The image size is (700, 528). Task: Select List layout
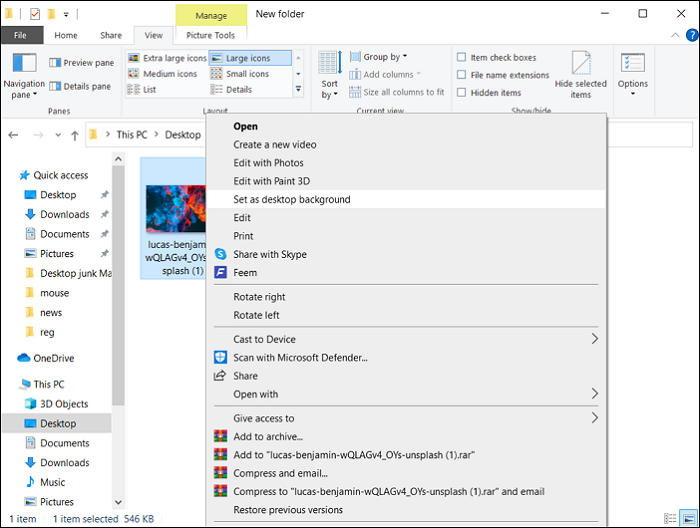pos(142,89)
